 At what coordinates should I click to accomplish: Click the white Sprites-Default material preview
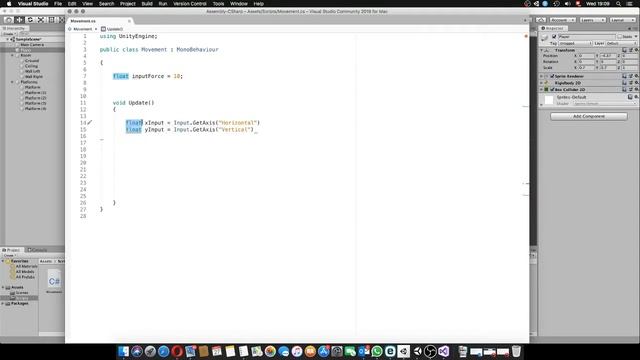pos(549,100)
